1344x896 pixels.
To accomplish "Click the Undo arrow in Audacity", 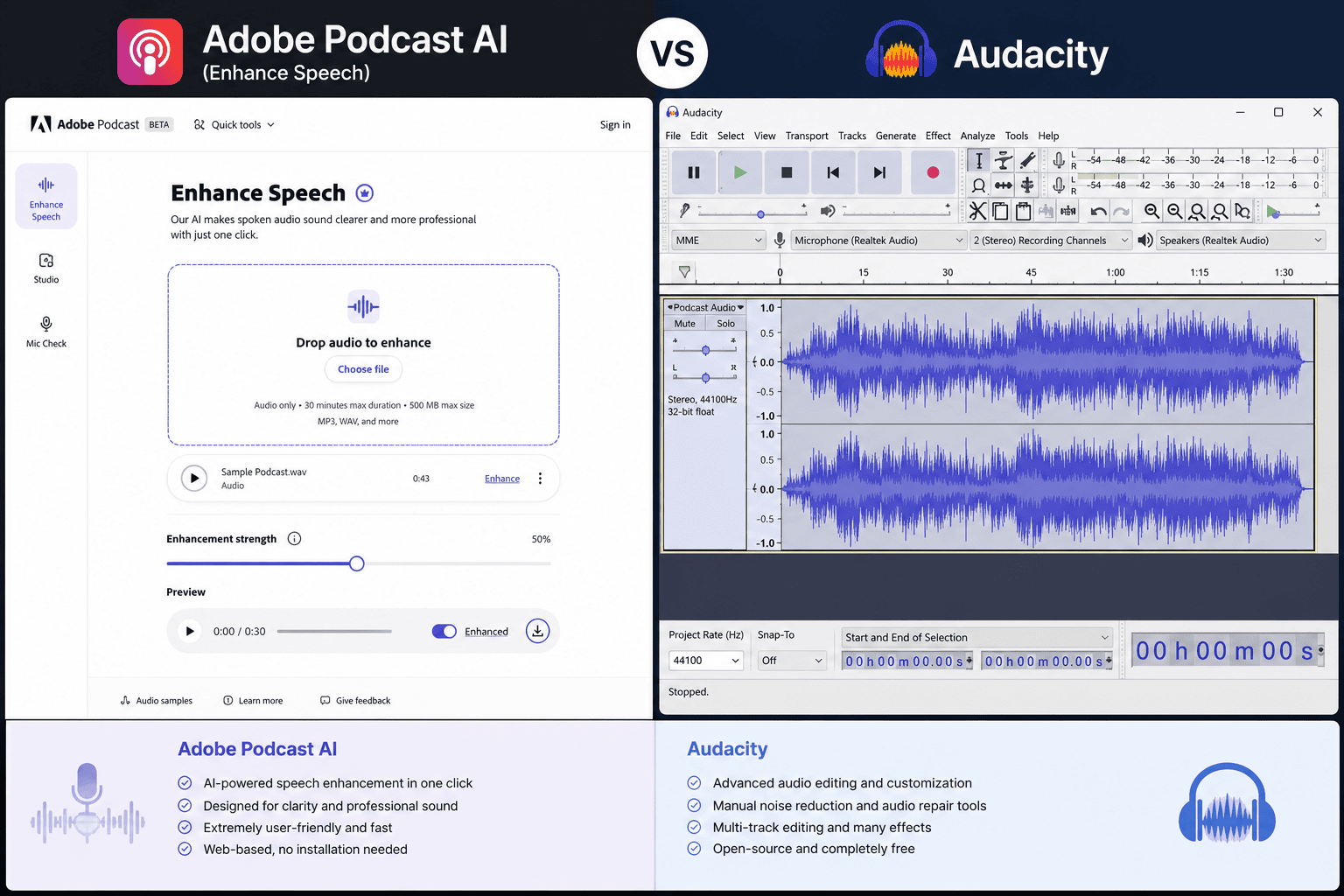I will (x=1099, y=211).
